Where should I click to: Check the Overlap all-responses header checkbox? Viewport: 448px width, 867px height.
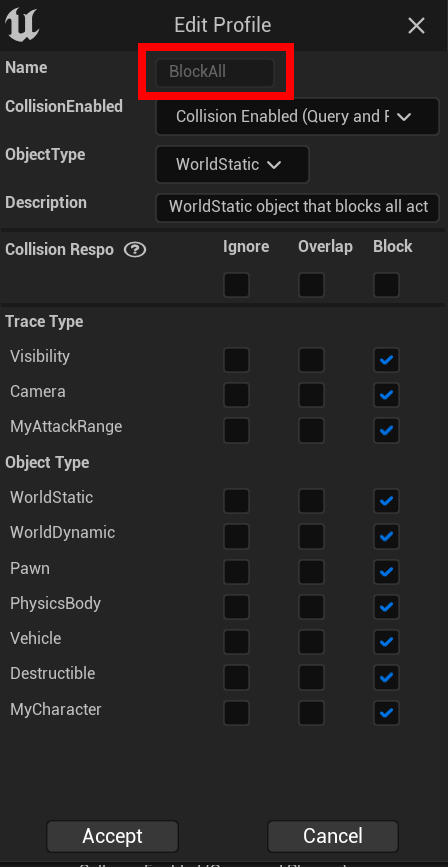[x=311, y=285]
